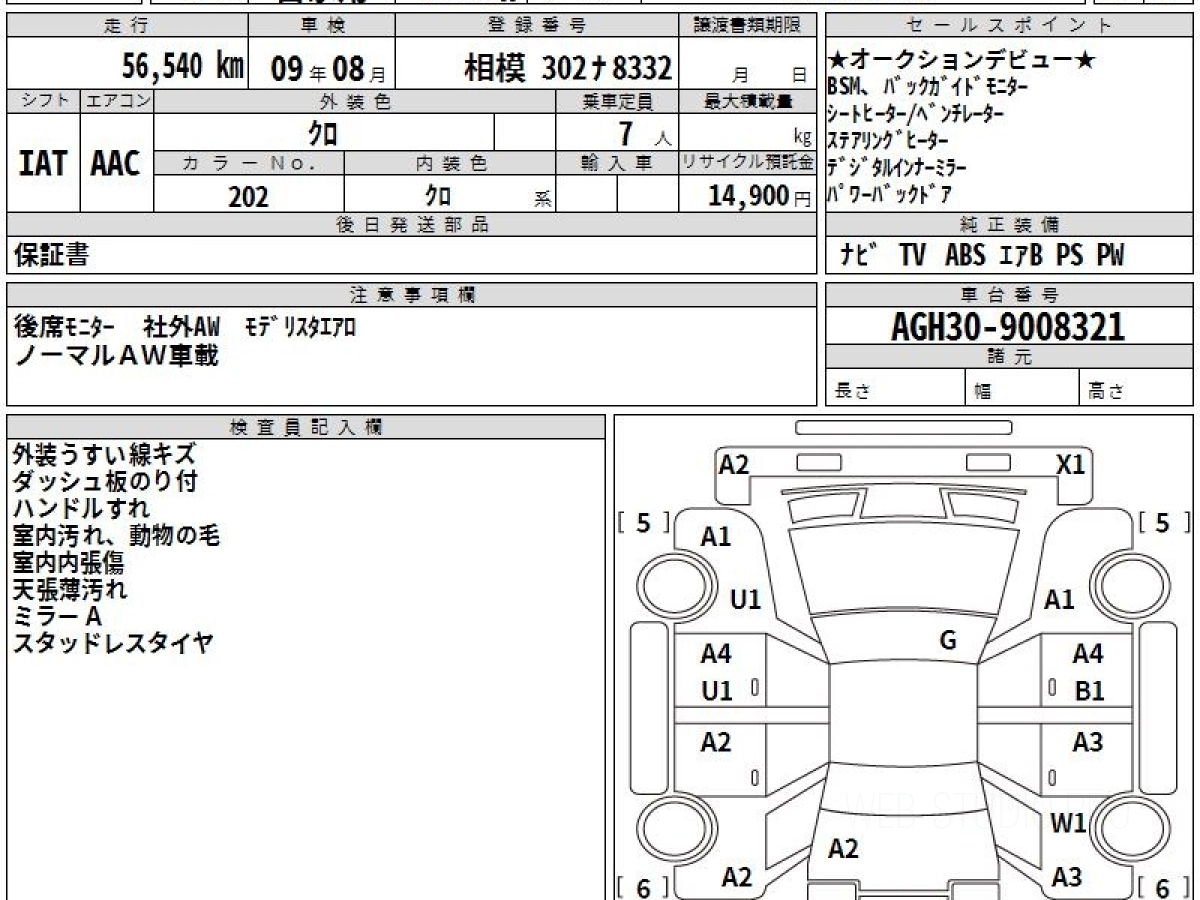Click inspector note スタッドレスタイヤ
The width and height of the screenshot is (1200, 900).
click(113, 644)
